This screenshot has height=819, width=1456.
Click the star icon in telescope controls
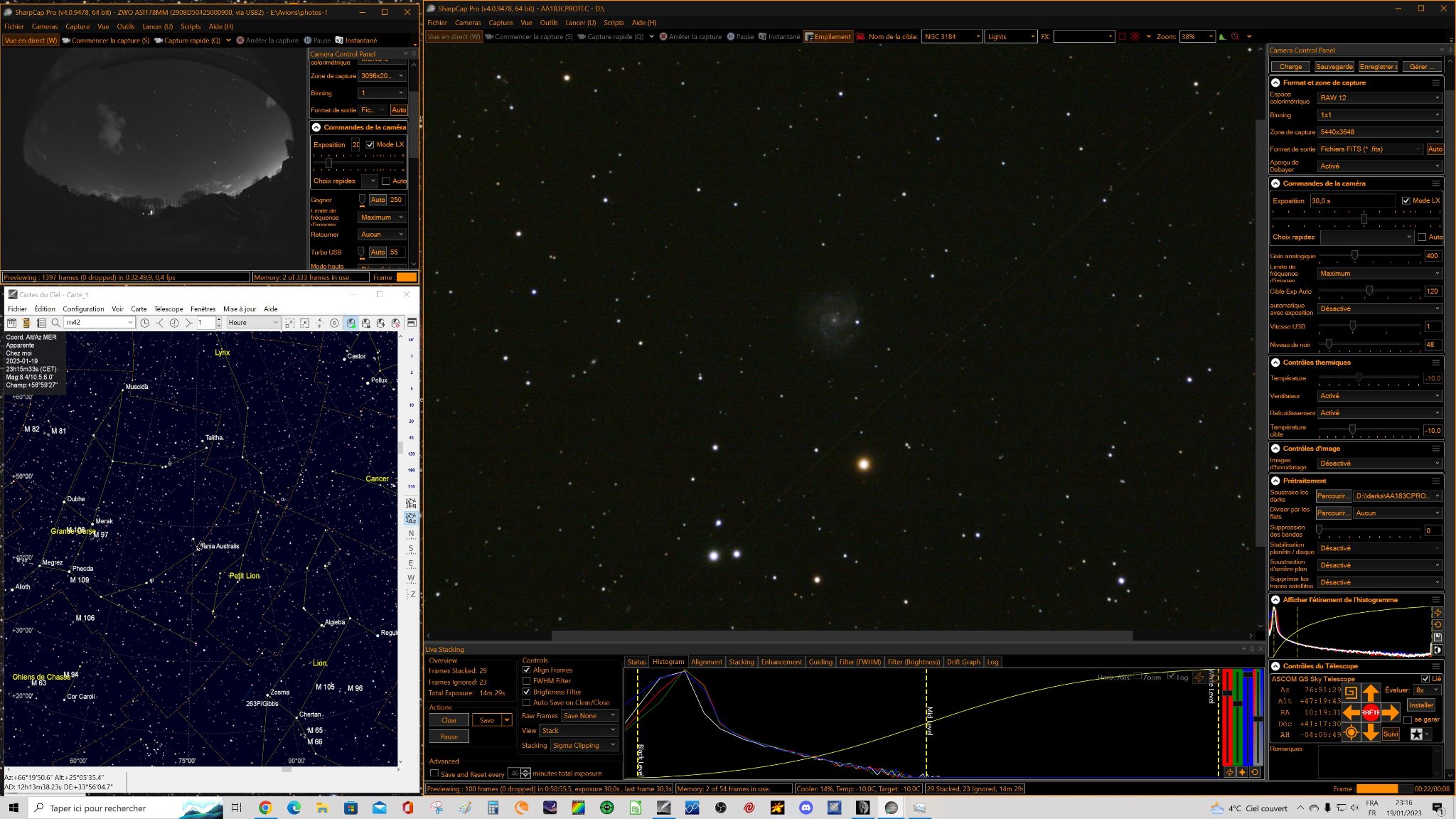1416,734
